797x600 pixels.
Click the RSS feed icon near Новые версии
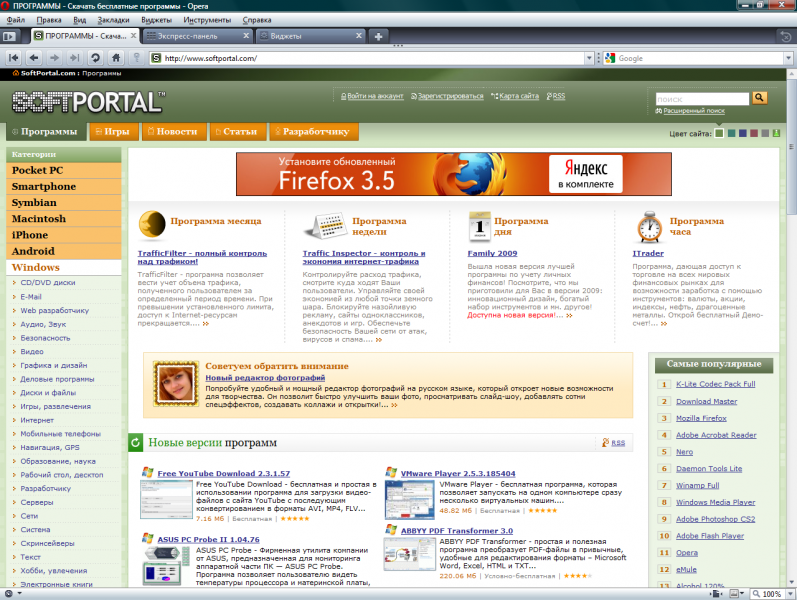tap(605, 442)
